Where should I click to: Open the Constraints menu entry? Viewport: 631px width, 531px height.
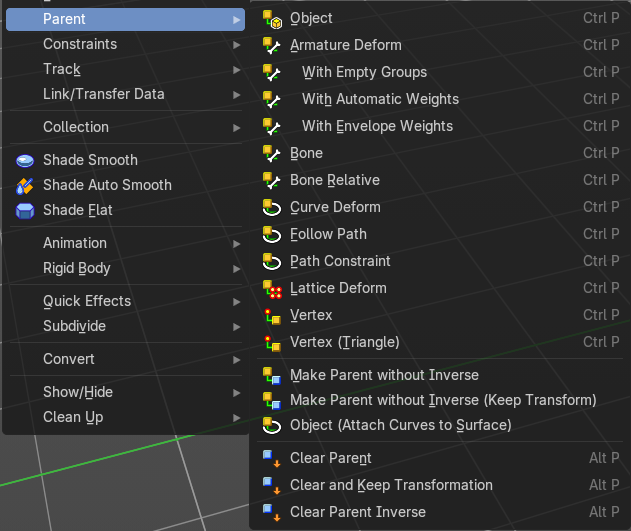pos(126,44)
